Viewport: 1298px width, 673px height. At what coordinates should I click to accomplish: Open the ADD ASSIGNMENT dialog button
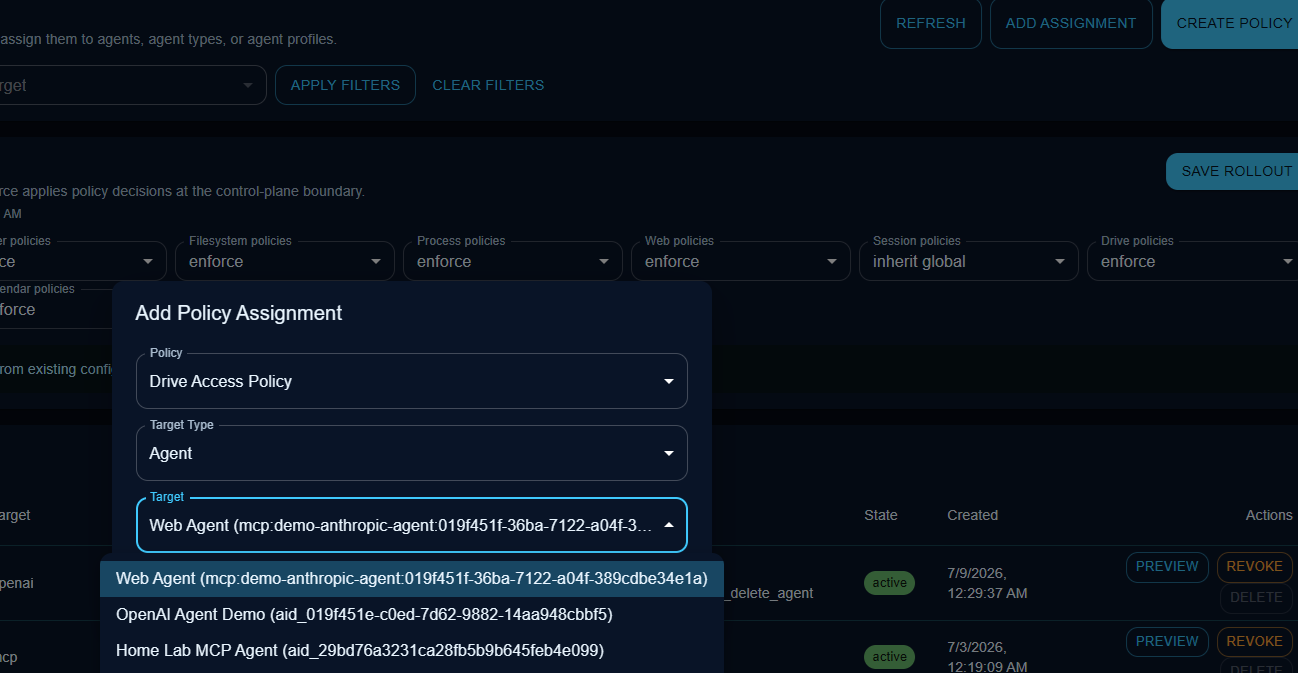1071,23
